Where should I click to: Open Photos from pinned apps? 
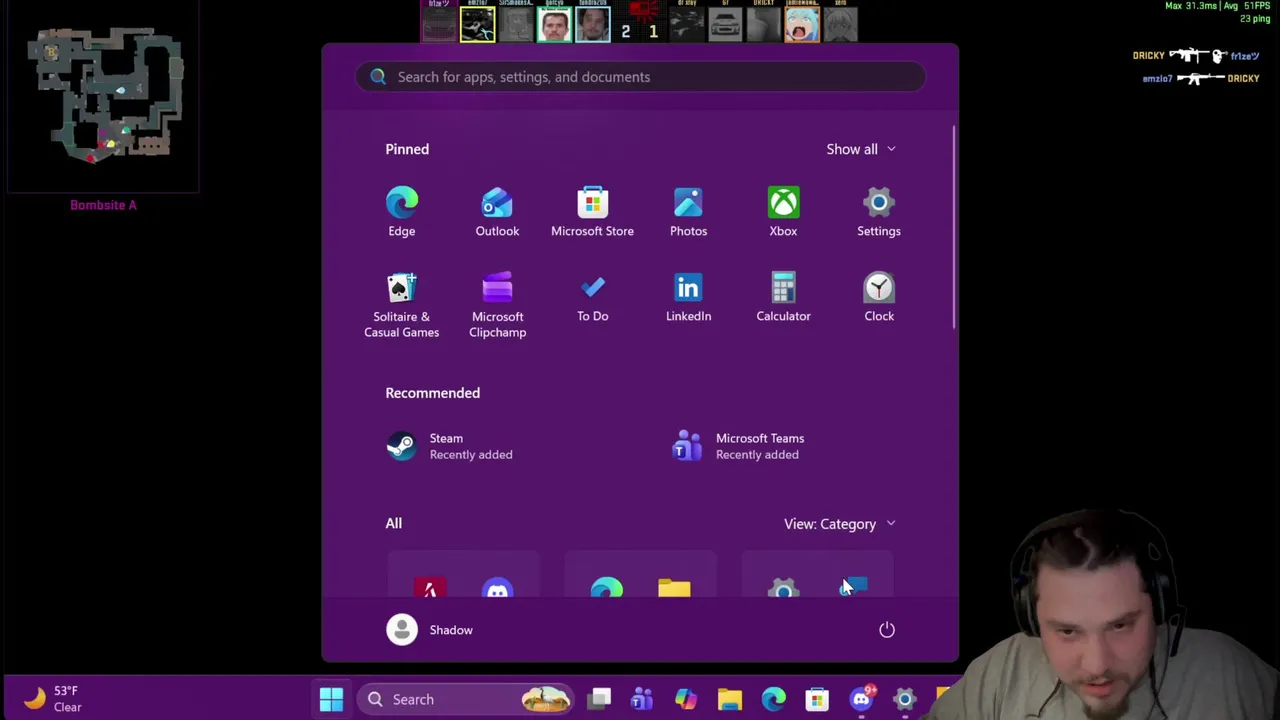(x=688, y=213)
